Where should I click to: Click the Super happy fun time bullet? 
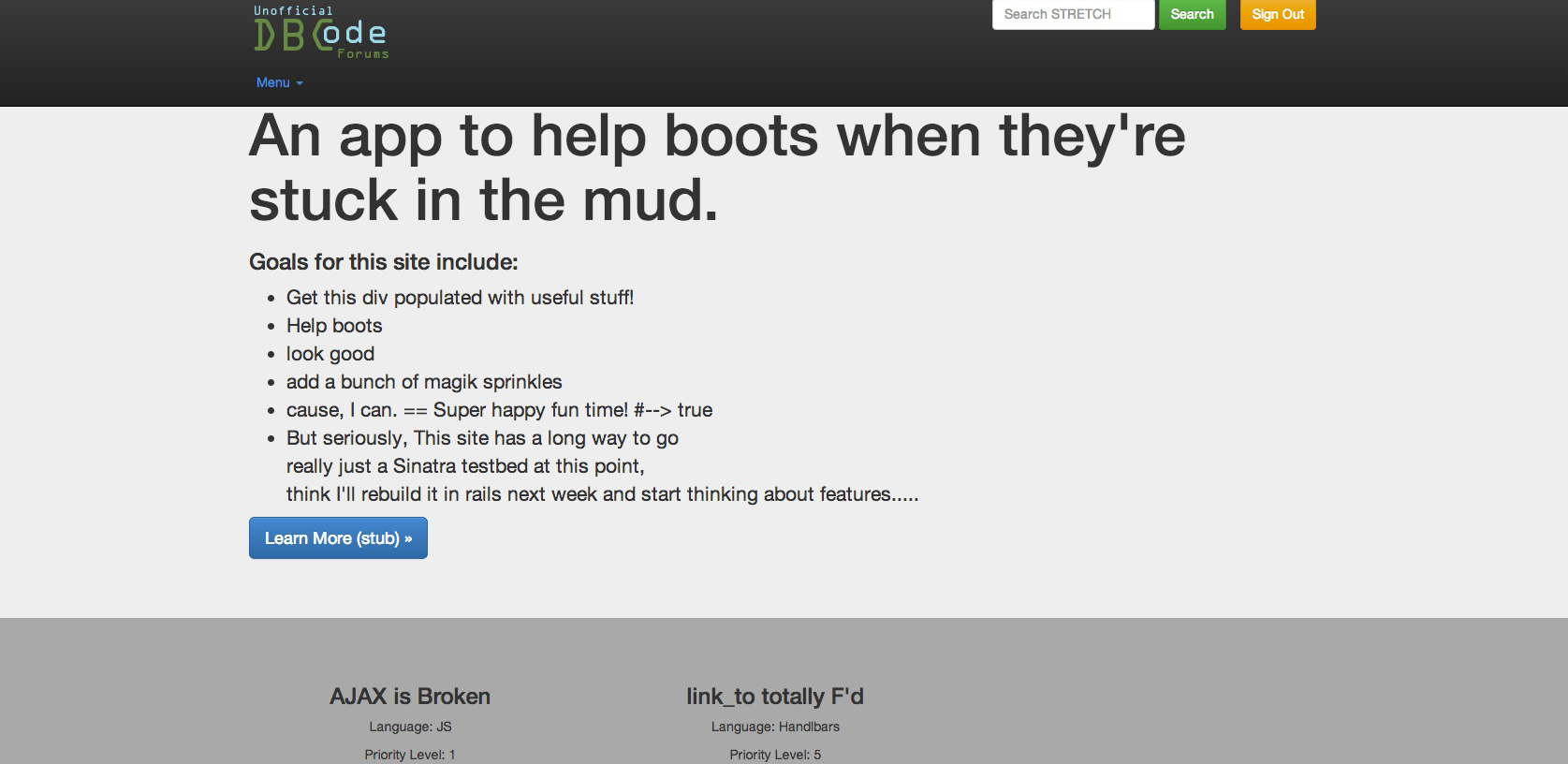click(x=499, y=410)
